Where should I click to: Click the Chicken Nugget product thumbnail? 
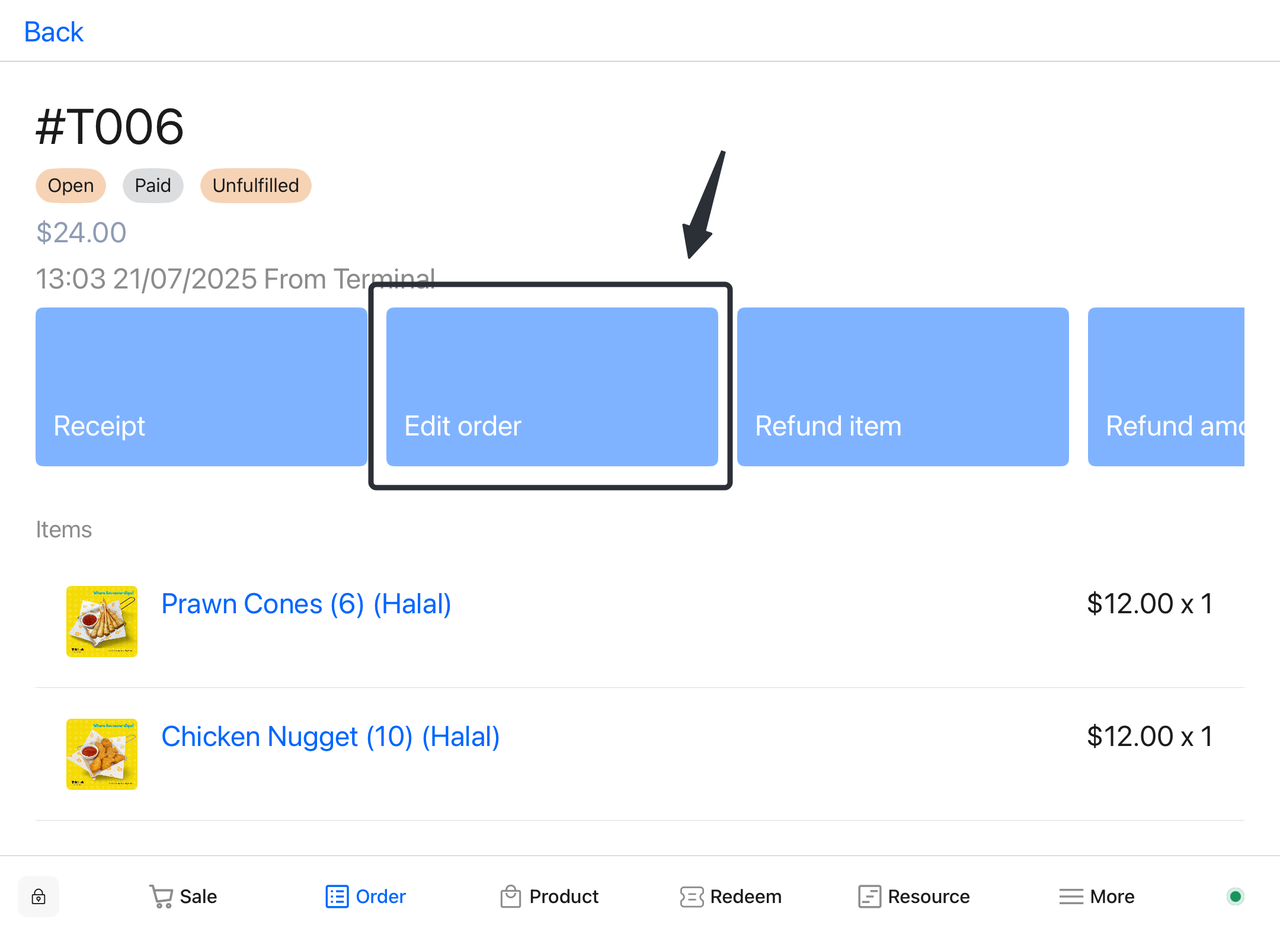click(x=102, y=754)
